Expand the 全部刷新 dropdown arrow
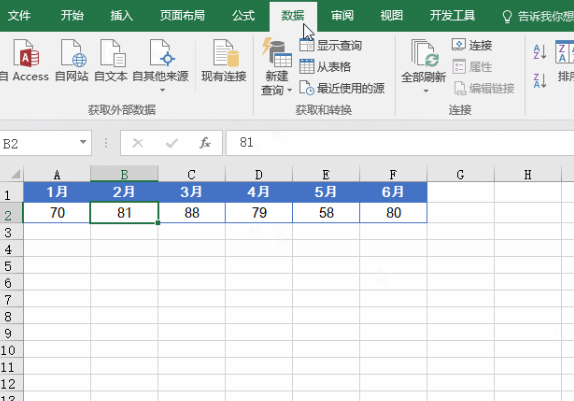This screenshot has height=401, width=574. 425,91
